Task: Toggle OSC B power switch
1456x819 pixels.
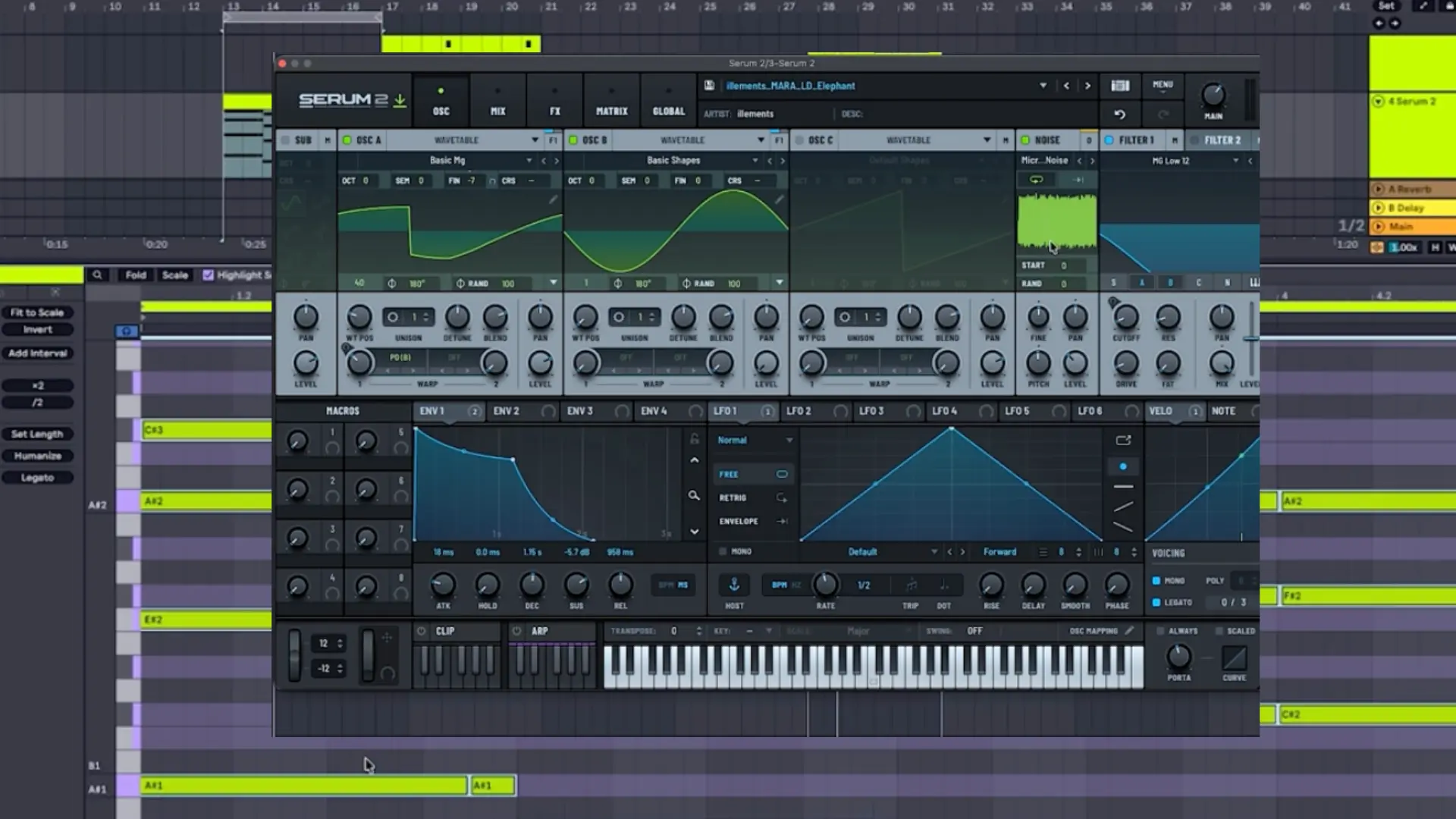Action: [x=573, y=140]
